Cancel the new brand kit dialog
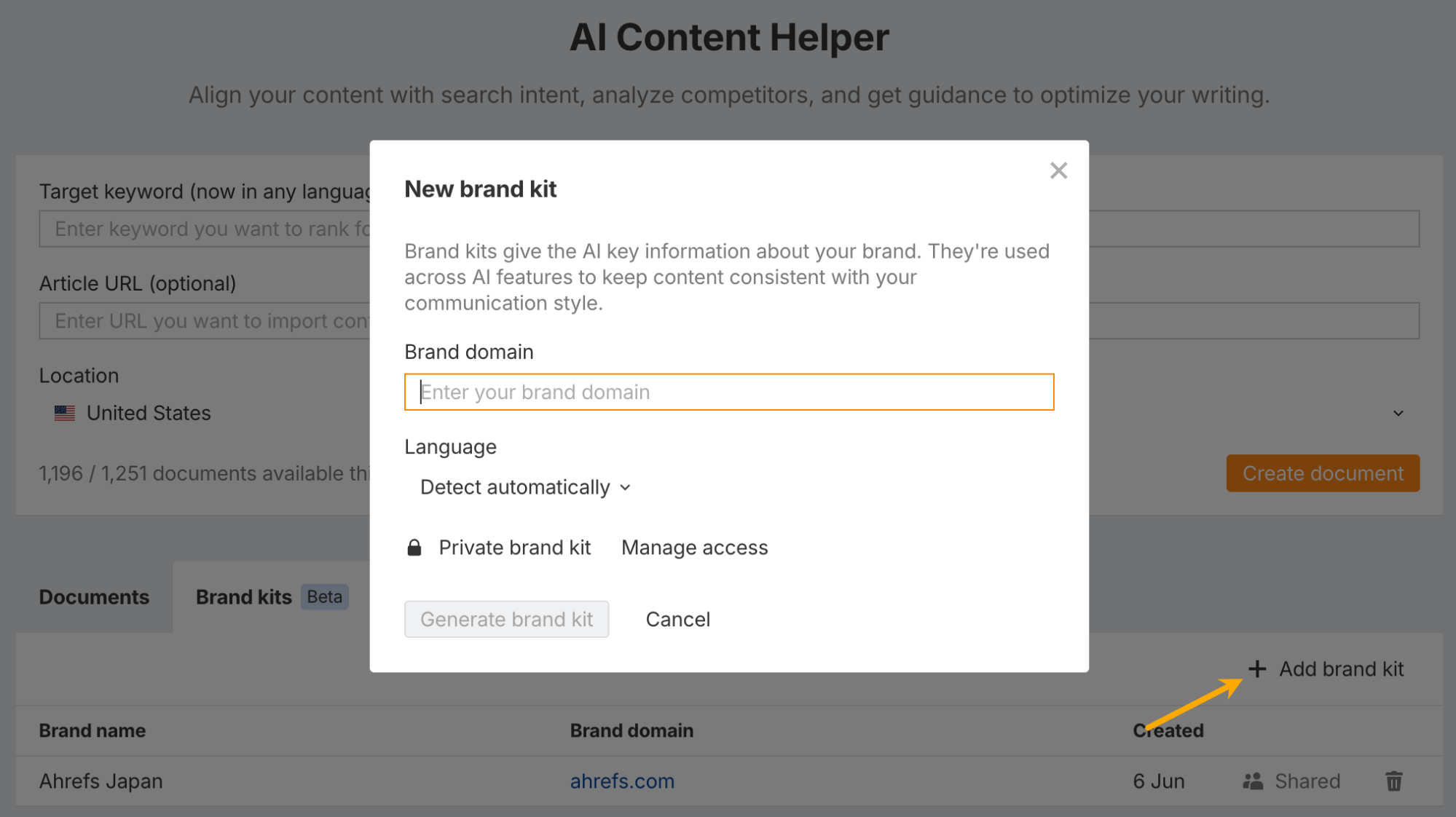 tap(677, 619)
